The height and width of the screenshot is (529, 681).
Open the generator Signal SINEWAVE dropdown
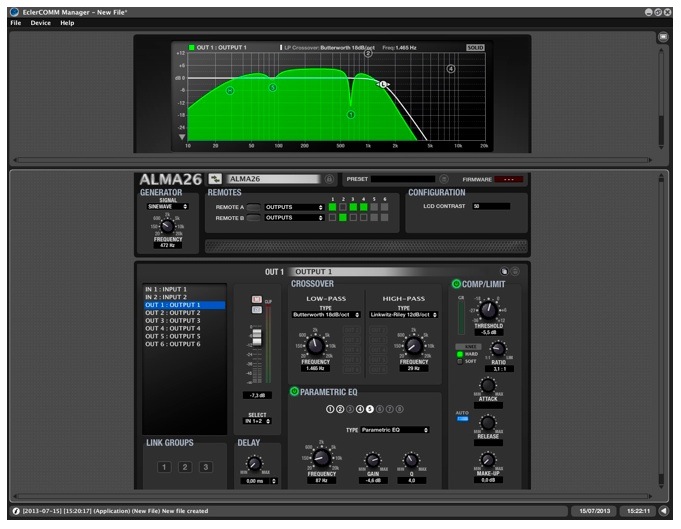pyautogui.click(x=167, y=206)
